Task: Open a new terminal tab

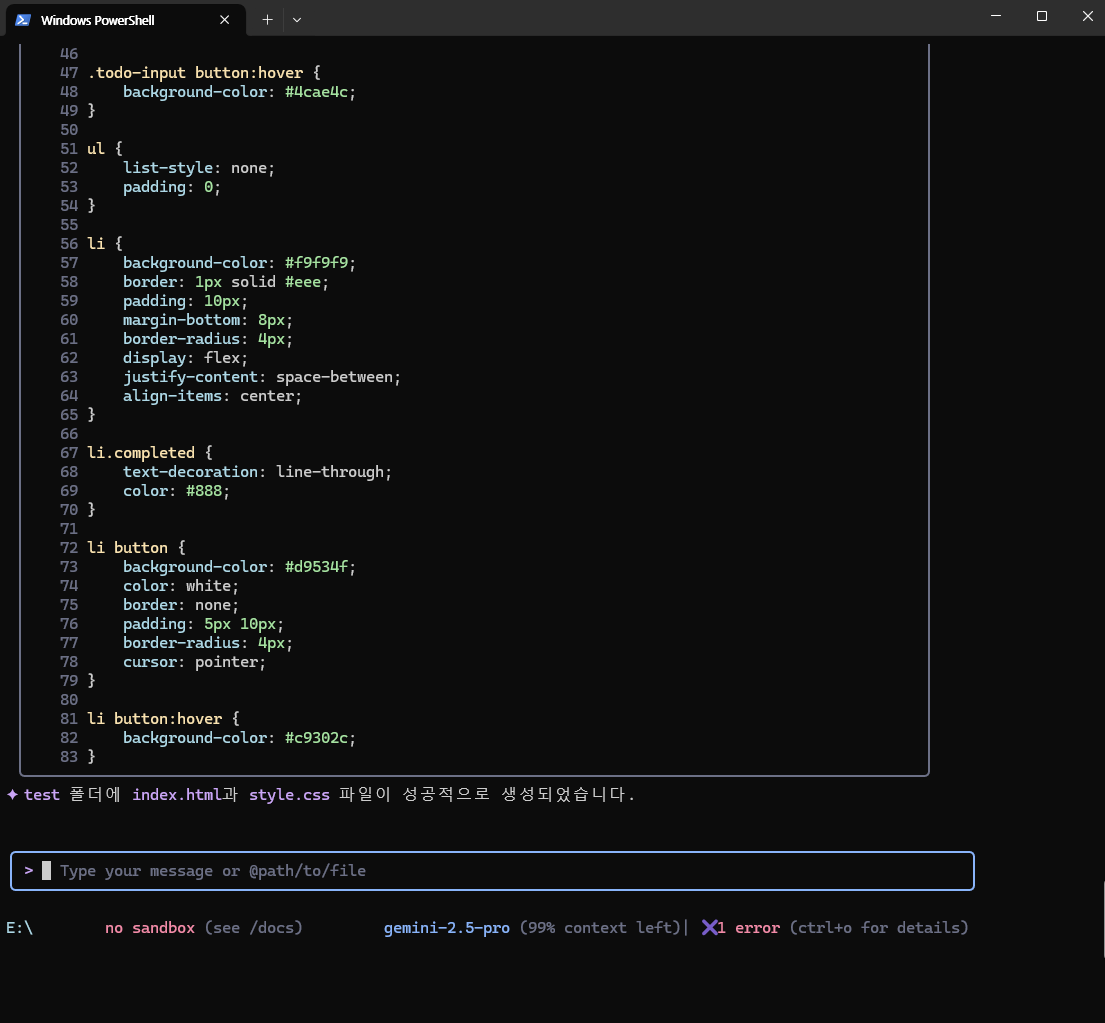Action: 267,20
